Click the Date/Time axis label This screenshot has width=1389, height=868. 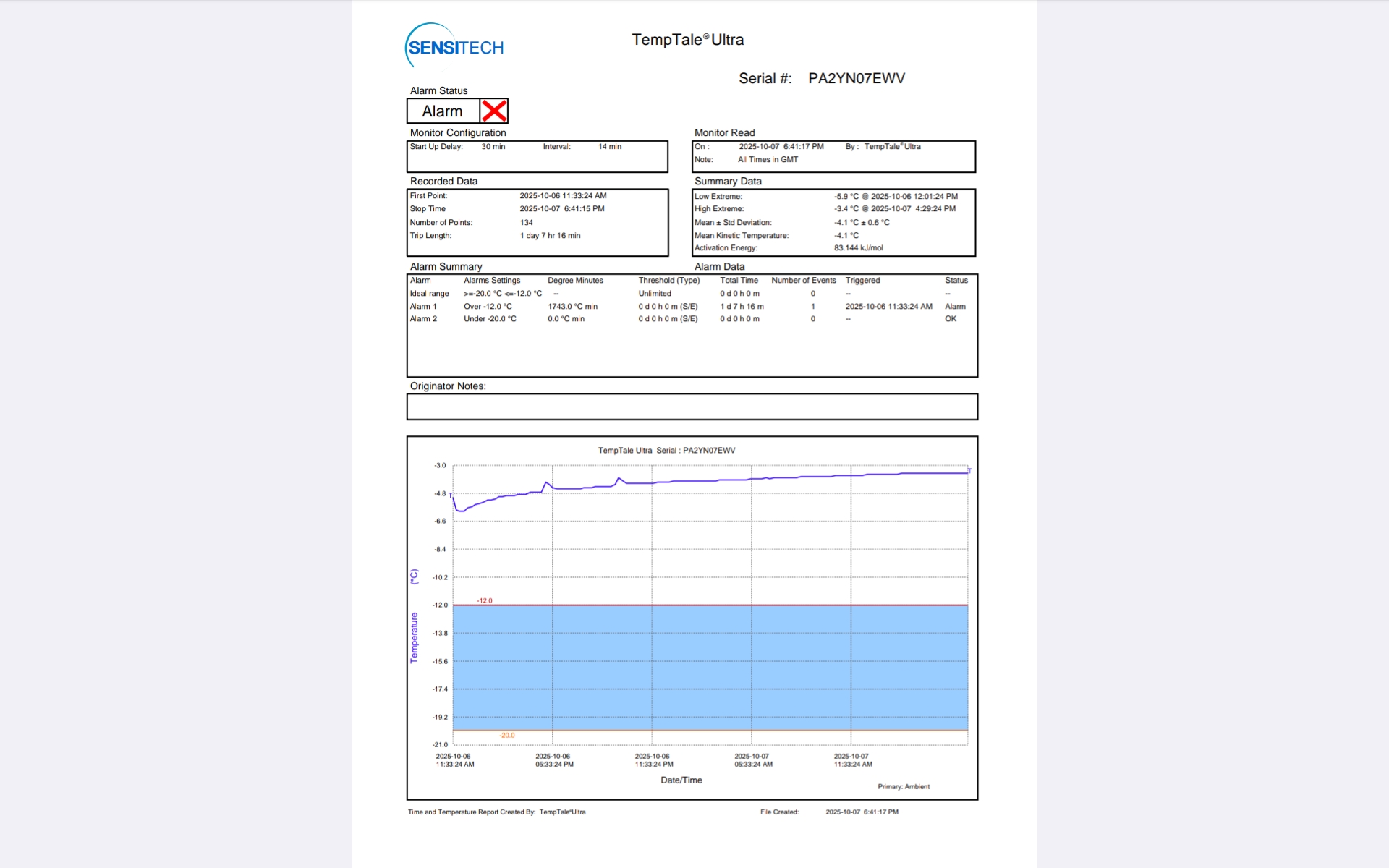681,780
